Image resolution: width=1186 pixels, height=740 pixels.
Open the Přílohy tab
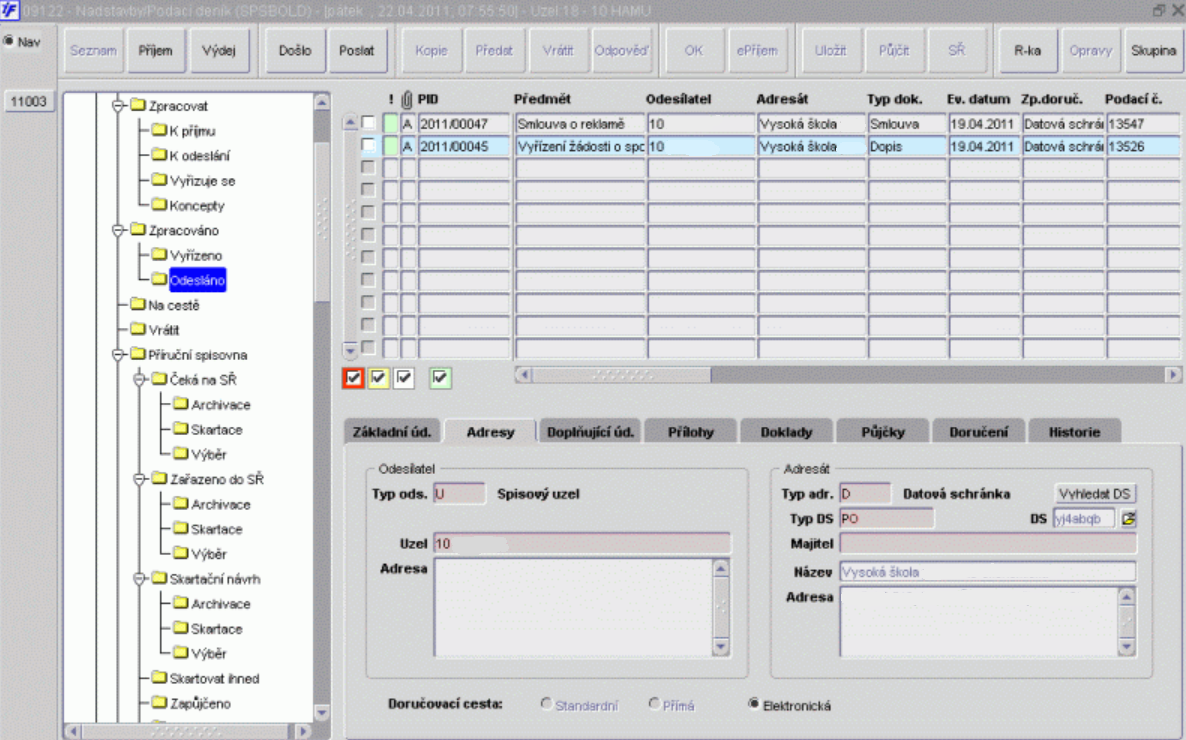tap(691, 432)
